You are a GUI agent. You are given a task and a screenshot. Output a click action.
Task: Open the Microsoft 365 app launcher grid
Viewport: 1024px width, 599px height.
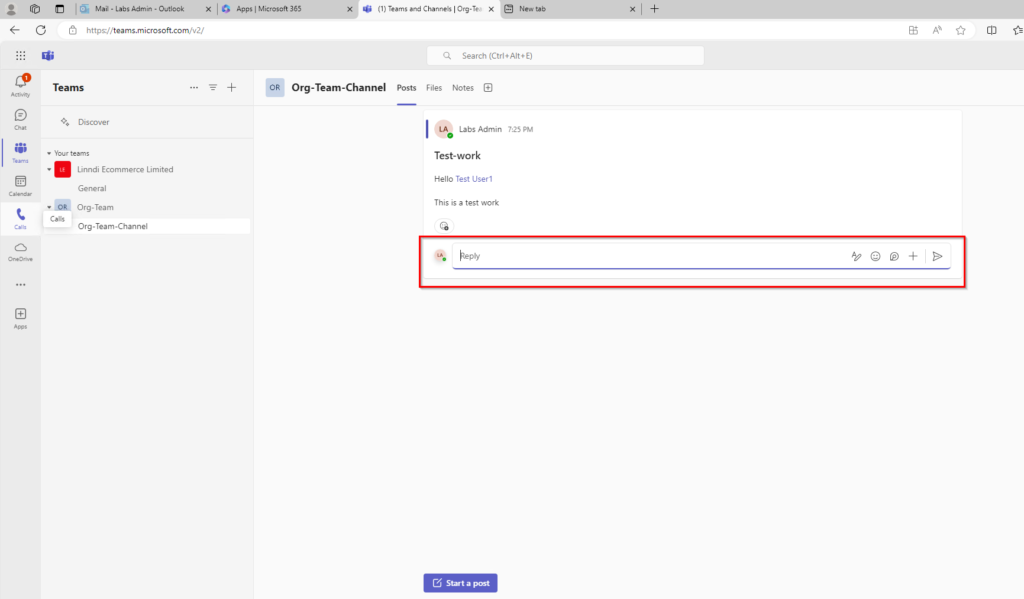[x=20, y=56]
